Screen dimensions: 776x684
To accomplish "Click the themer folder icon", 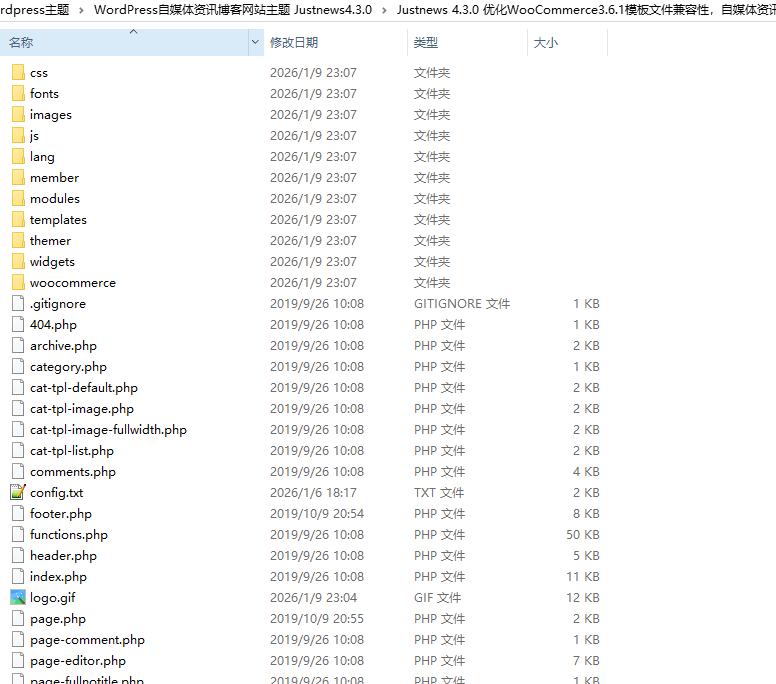I will click(18, 240).
